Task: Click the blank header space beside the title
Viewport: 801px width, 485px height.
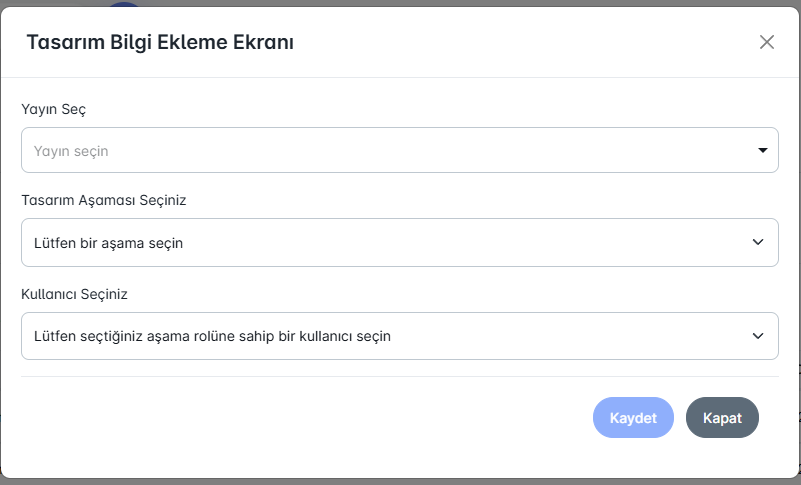Action: click(520, 42)
